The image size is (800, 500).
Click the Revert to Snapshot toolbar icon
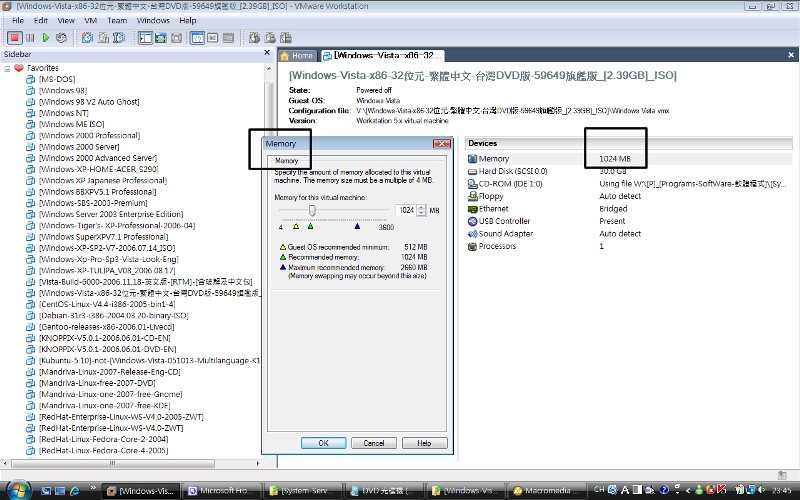tap(104, 38)
